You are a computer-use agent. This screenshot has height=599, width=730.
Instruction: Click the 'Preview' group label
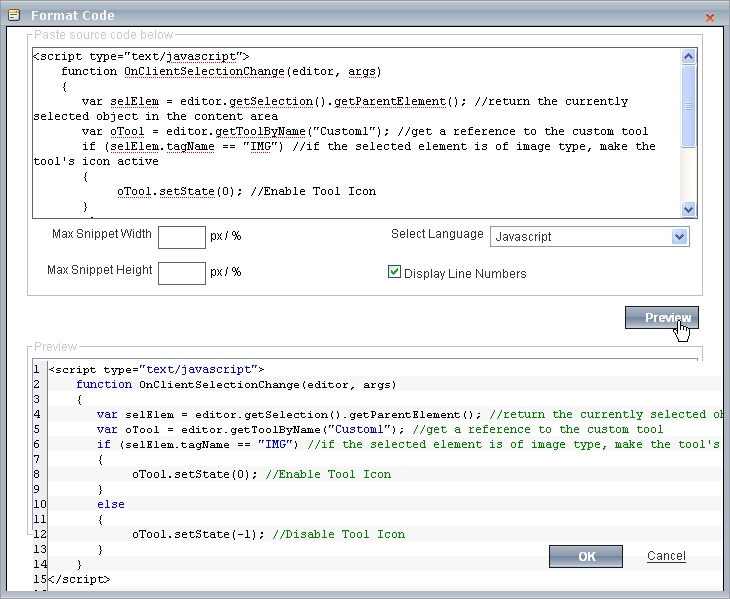tap(55, 347)
